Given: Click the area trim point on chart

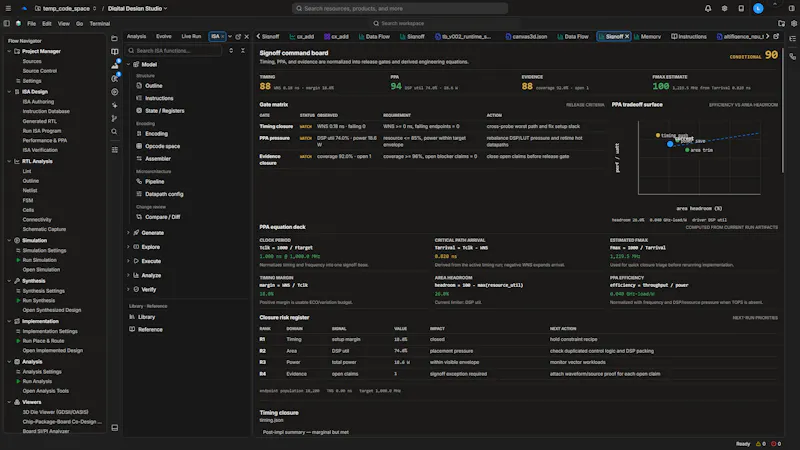Looking at the screenshot, I should pos(687,150).
